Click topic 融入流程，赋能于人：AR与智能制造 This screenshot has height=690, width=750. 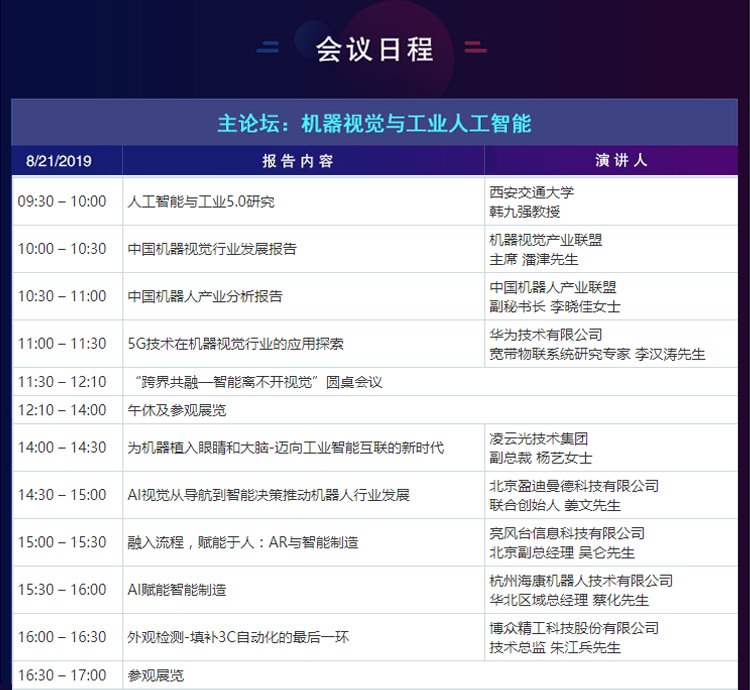point(243,542)
